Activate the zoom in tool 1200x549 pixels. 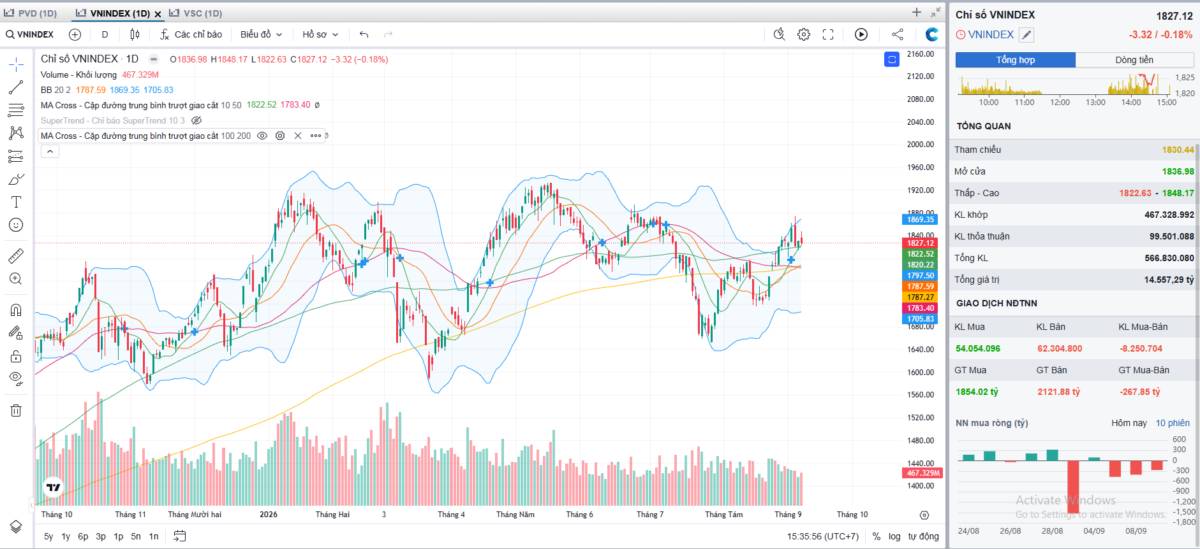pyautogui.click(x=16, y=279)
